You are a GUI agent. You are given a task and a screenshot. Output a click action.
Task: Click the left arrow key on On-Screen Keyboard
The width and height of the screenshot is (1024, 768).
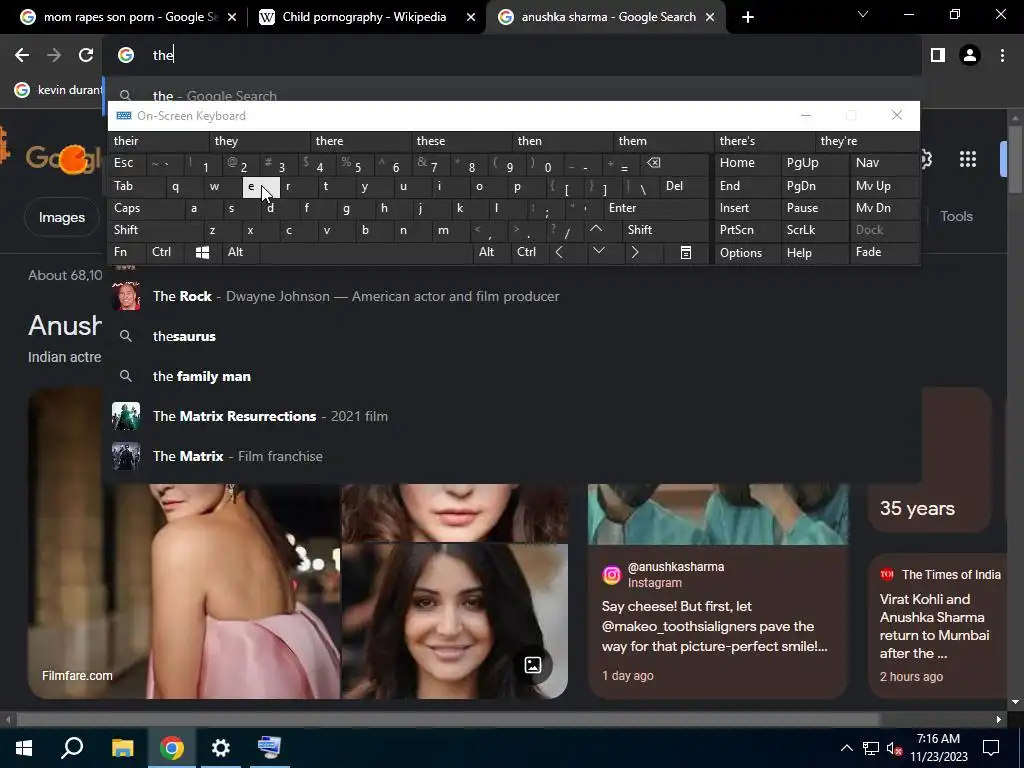click(x=559, y=252)
